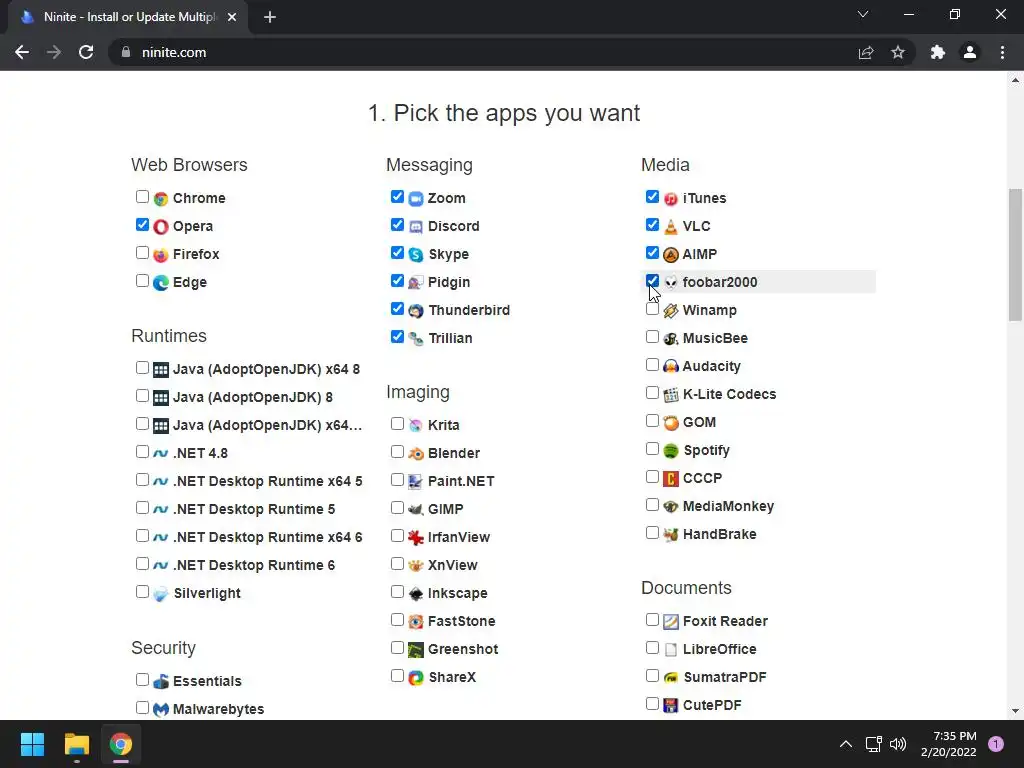Click the Chrome app icon in Web Browsers
The width and height of the screenshot is (1024, 768).
pos(161,199)
